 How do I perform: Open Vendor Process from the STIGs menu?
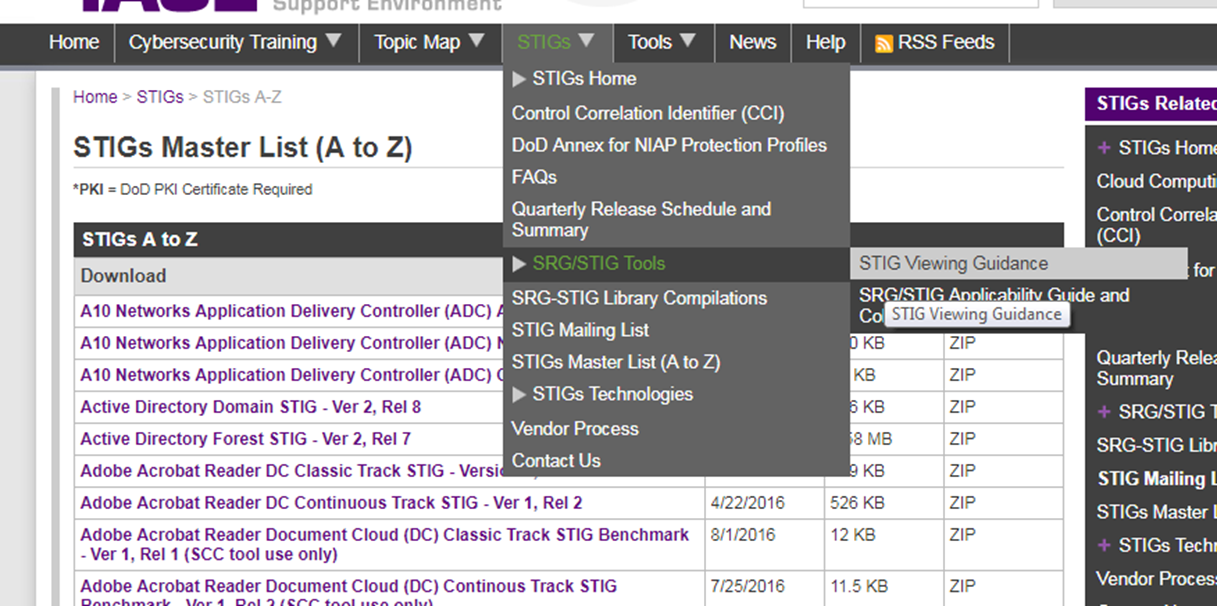click(x=575, y=429)
